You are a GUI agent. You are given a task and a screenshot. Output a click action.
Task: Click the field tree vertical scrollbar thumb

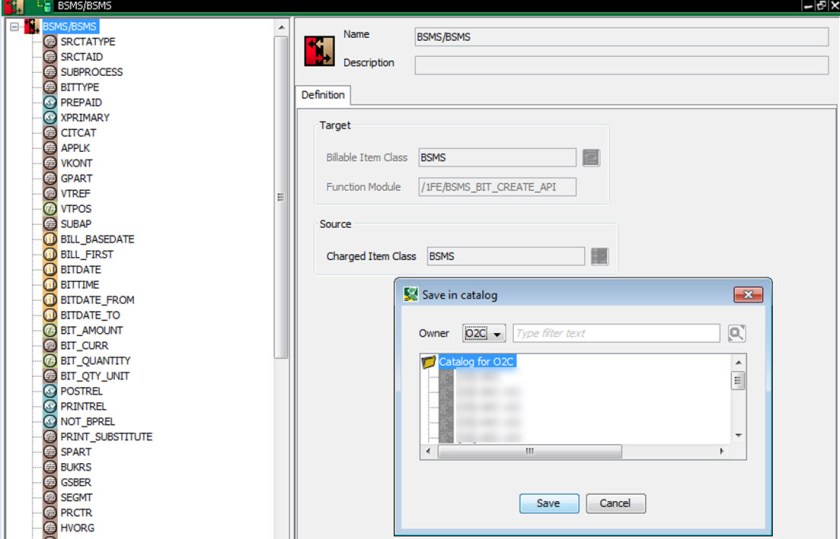click(x=281, y=197)
